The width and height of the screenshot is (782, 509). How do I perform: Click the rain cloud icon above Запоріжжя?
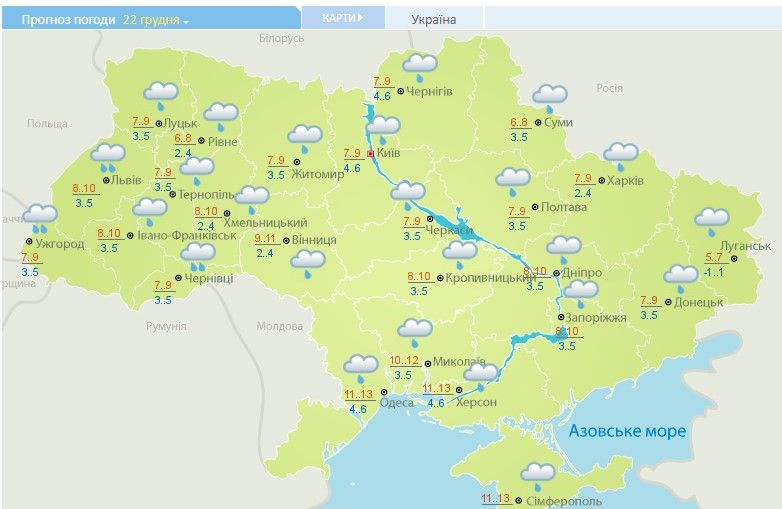pyautogui.click(x=581, y=294)
